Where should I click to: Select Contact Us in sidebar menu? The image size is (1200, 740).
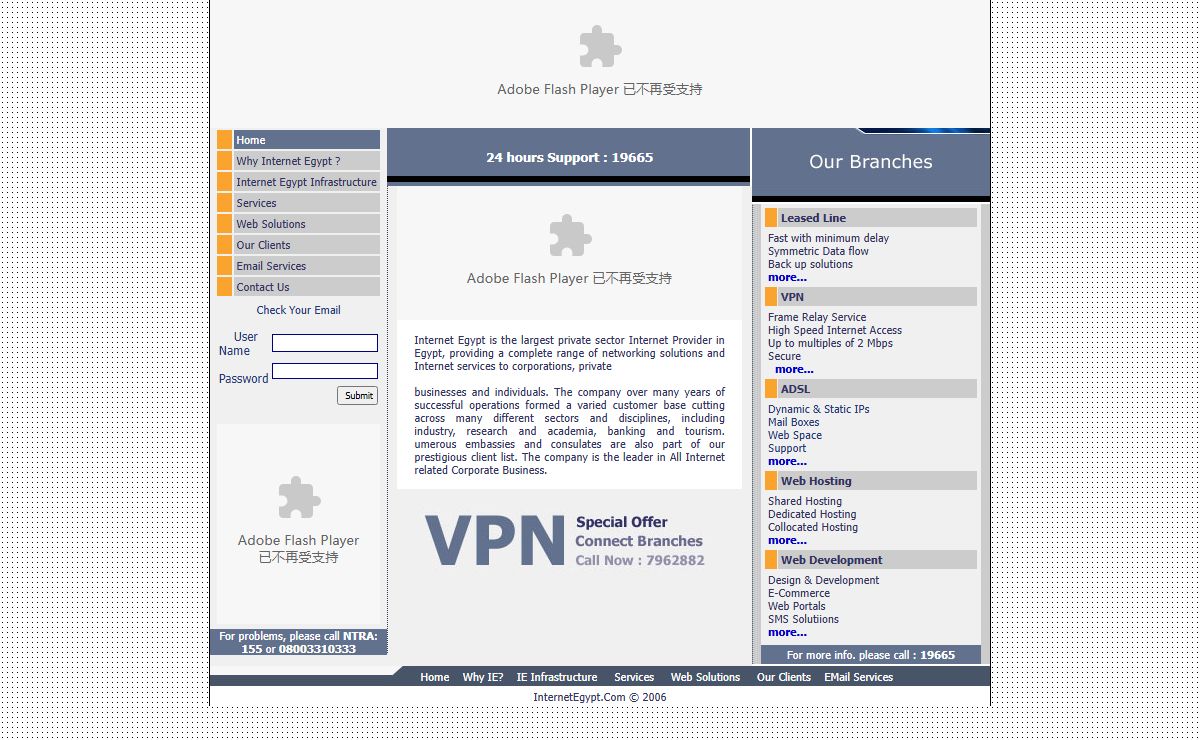pyautogui.click(x=307, y=287)
